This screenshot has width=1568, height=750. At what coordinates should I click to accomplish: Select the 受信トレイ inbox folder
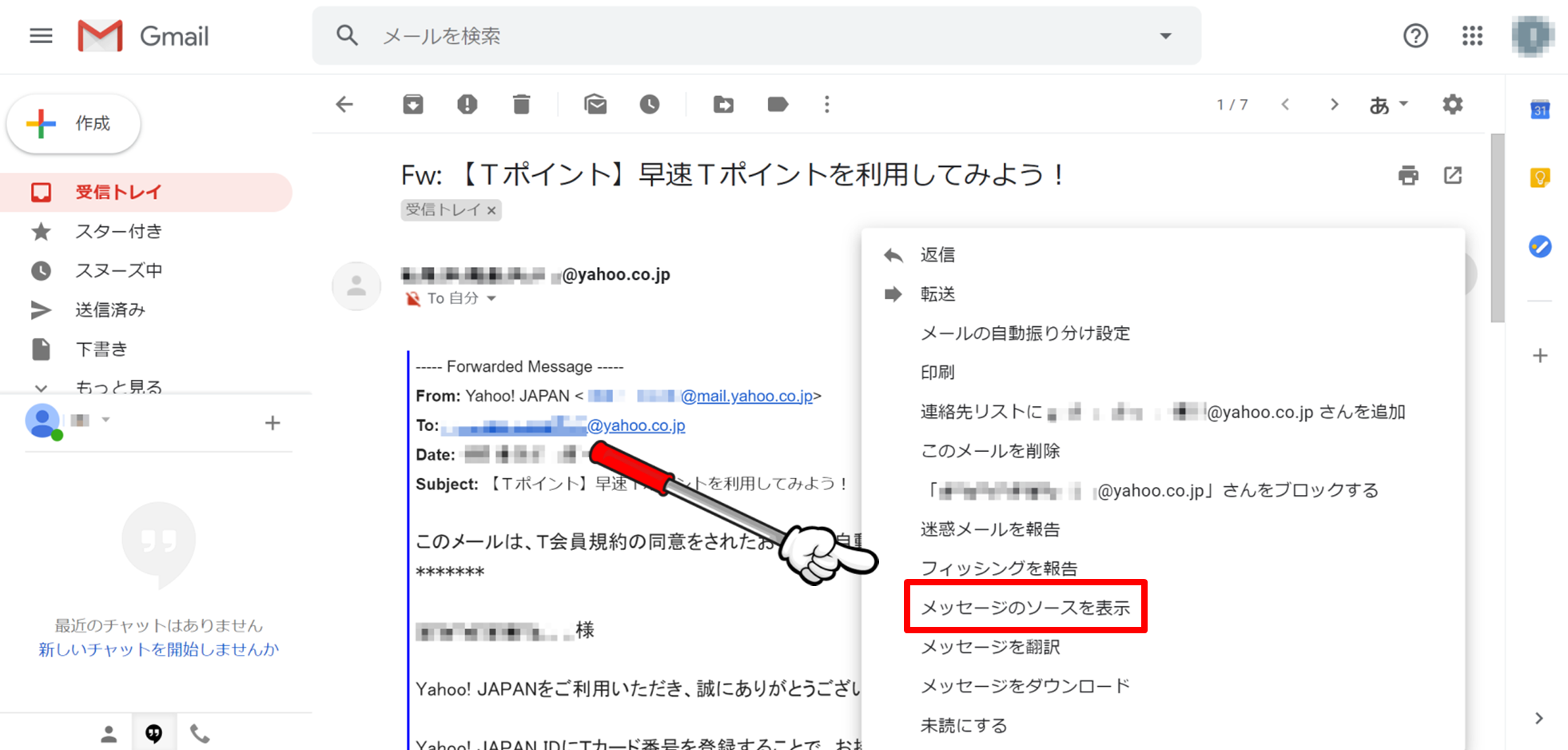click(146, 192)
